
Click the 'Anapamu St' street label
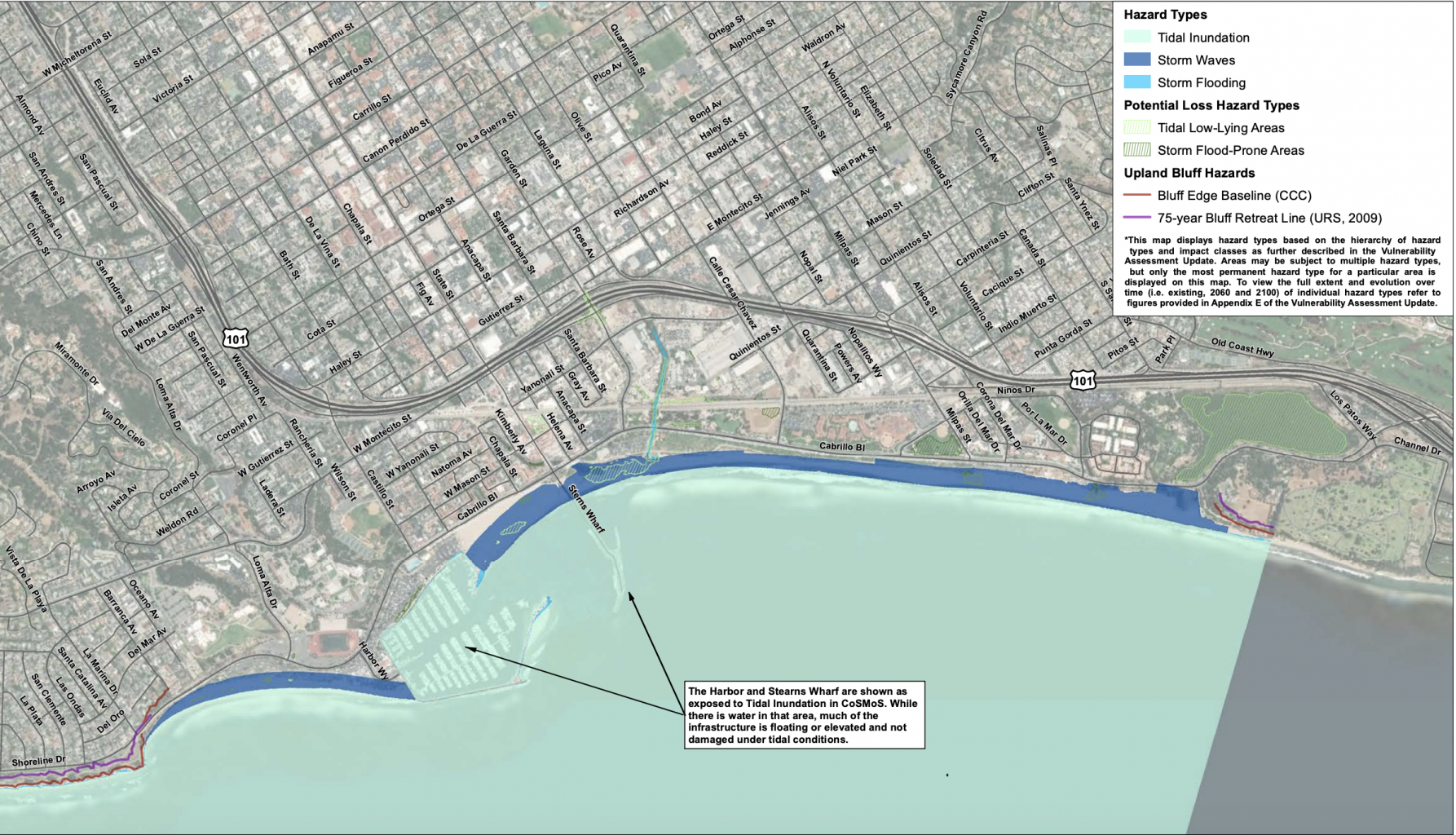click(330, 39)
